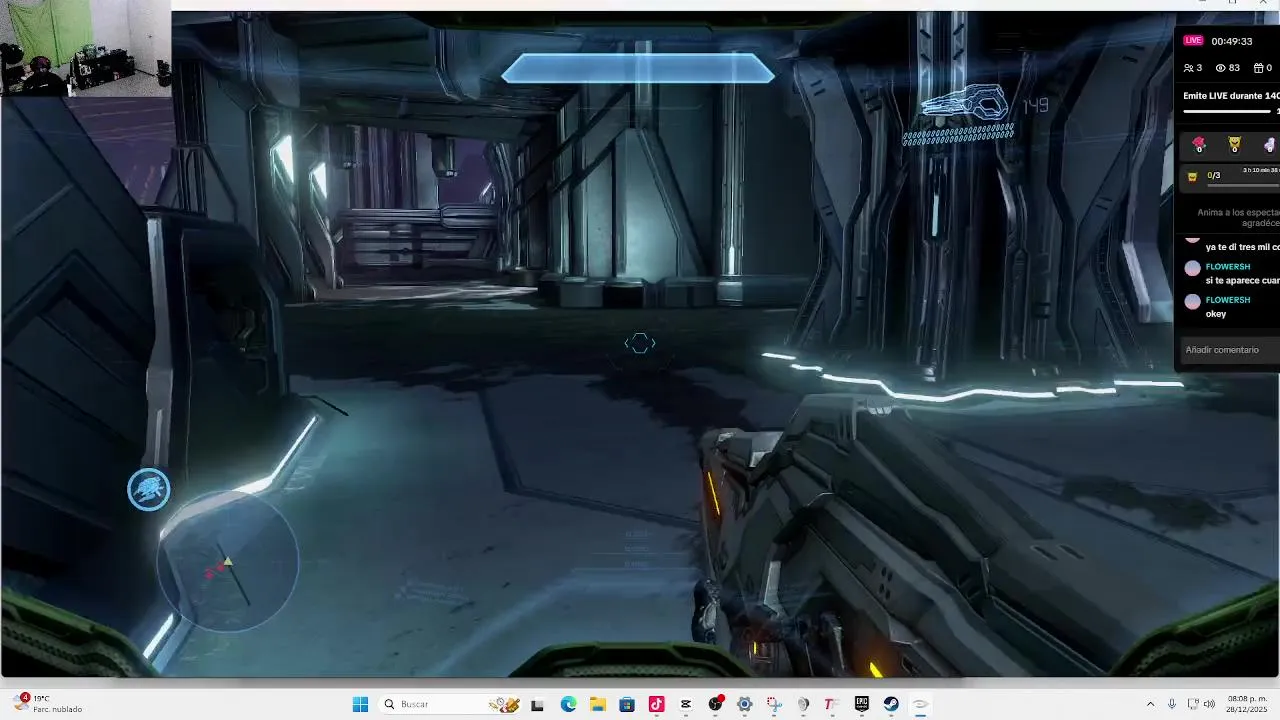The width and height of the screenshot is (1280, 720).
Task: Open the Epic Games Launcher
Action: coord(861,704)
